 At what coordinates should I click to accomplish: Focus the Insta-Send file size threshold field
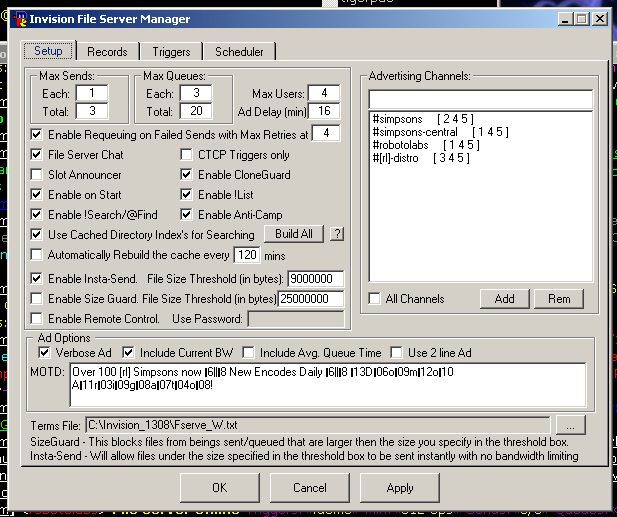315,279
